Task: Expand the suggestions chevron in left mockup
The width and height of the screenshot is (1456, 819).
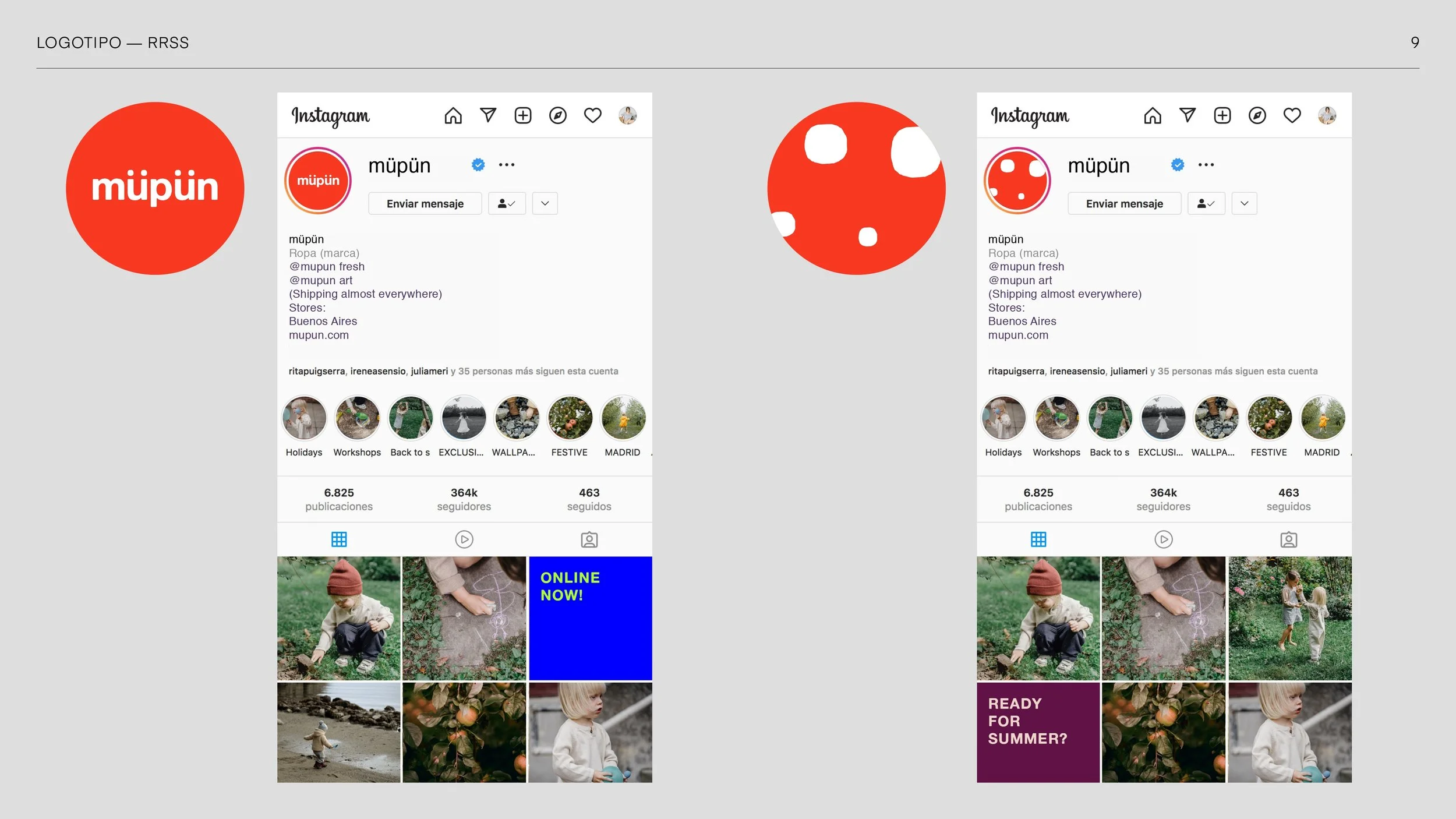Action: [545, 203]
